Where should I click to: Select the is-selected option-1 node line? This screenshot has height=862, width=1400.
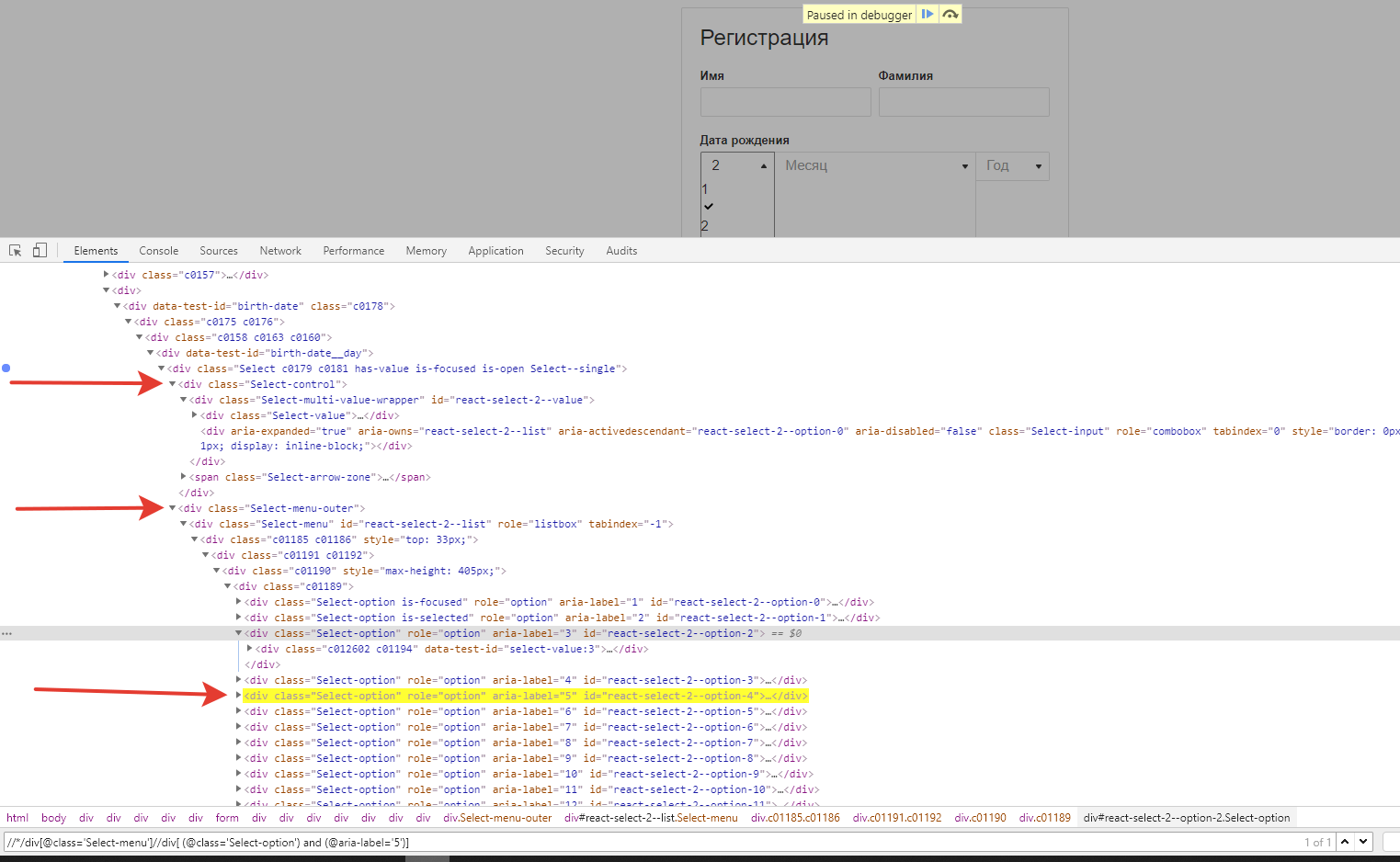click(563, 618)
